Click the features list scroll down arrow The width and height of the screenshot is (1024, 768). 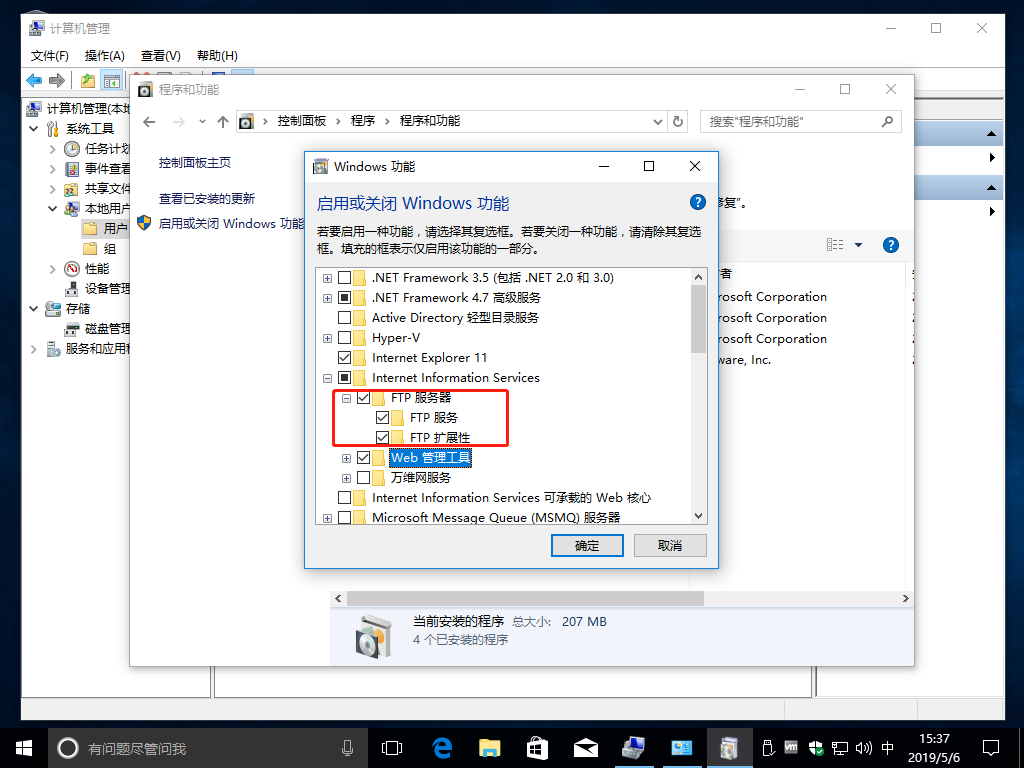pos(698,516)
